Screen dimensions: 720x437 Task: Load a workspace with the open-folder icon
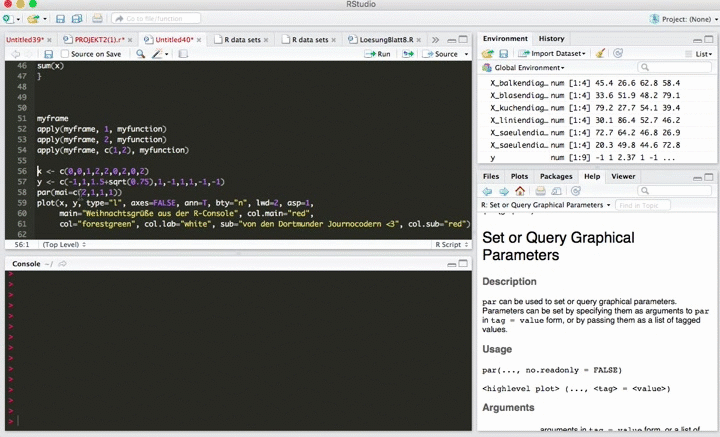(488, 53)
